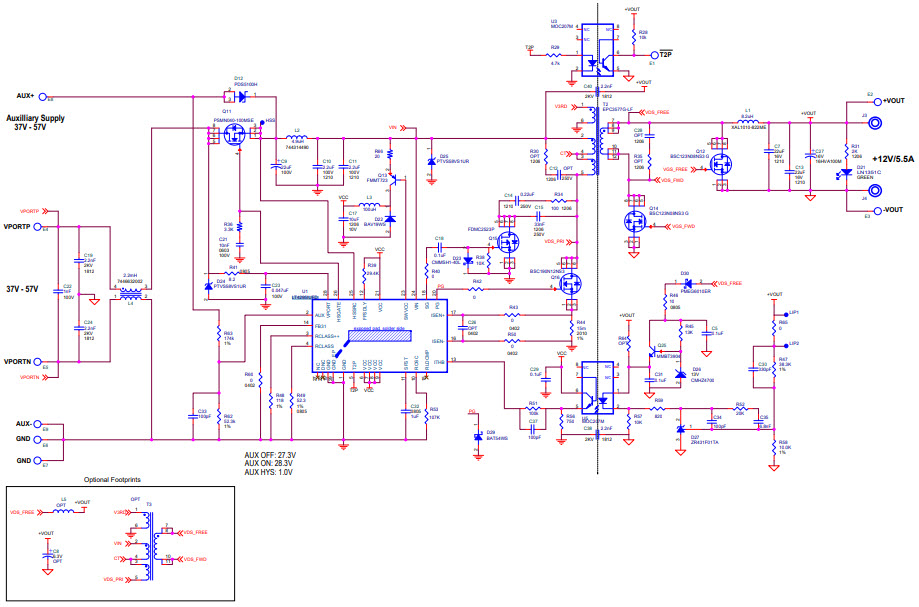Select resistor R28 10k

tap(634, 37)
